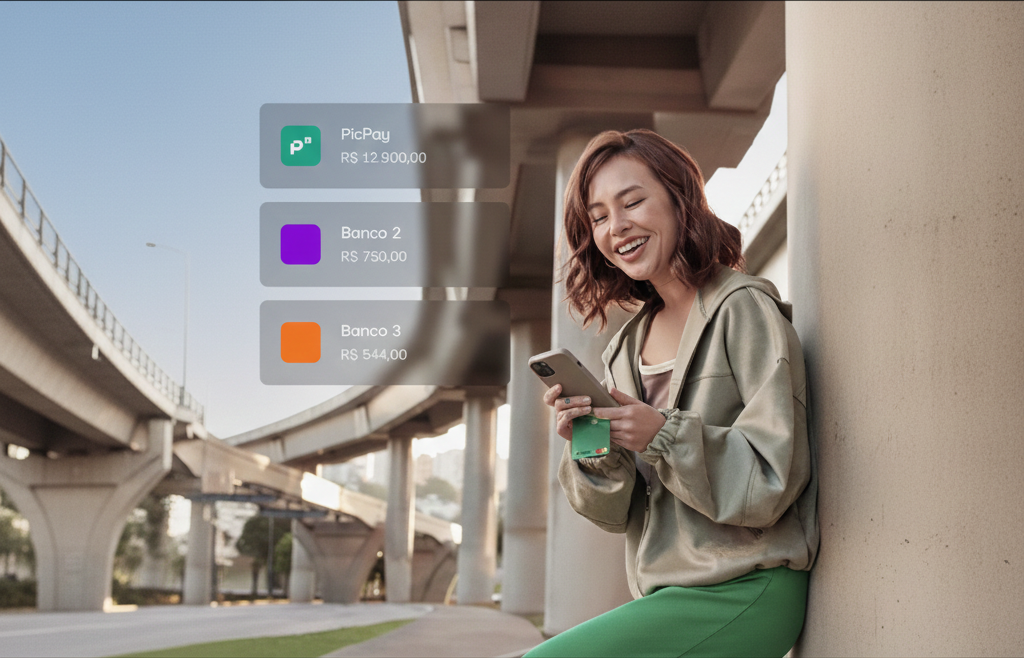Click the R$ 544,00 balance
This screenshot has height=658, width=1024.
373,354
